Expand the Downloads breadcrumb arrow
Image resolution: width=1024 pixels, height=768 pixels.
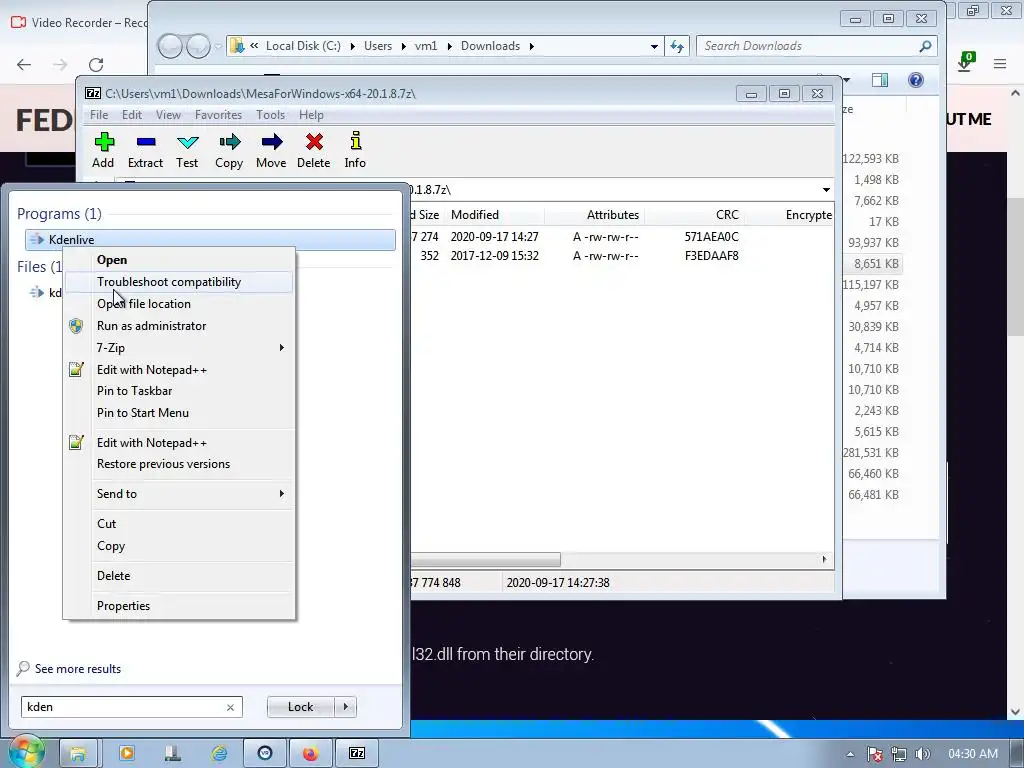tap(532, 46)
